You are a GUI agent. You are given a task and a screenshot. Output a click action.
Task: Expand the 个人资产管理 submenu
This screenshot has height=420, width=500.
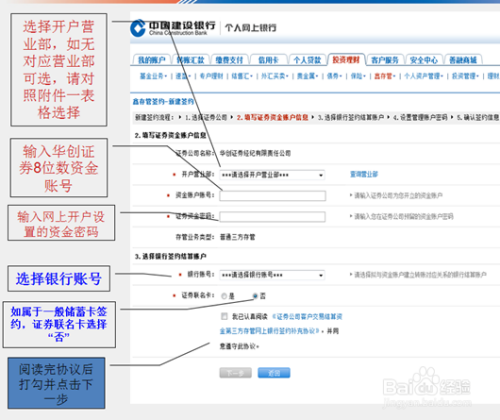(x=424, y=76)
